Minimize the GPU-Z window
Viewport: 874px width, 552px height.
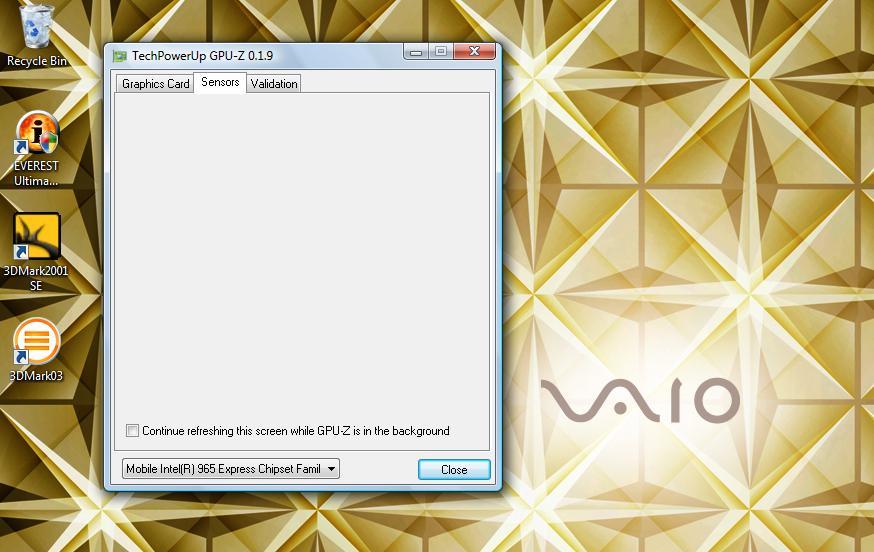416,52
